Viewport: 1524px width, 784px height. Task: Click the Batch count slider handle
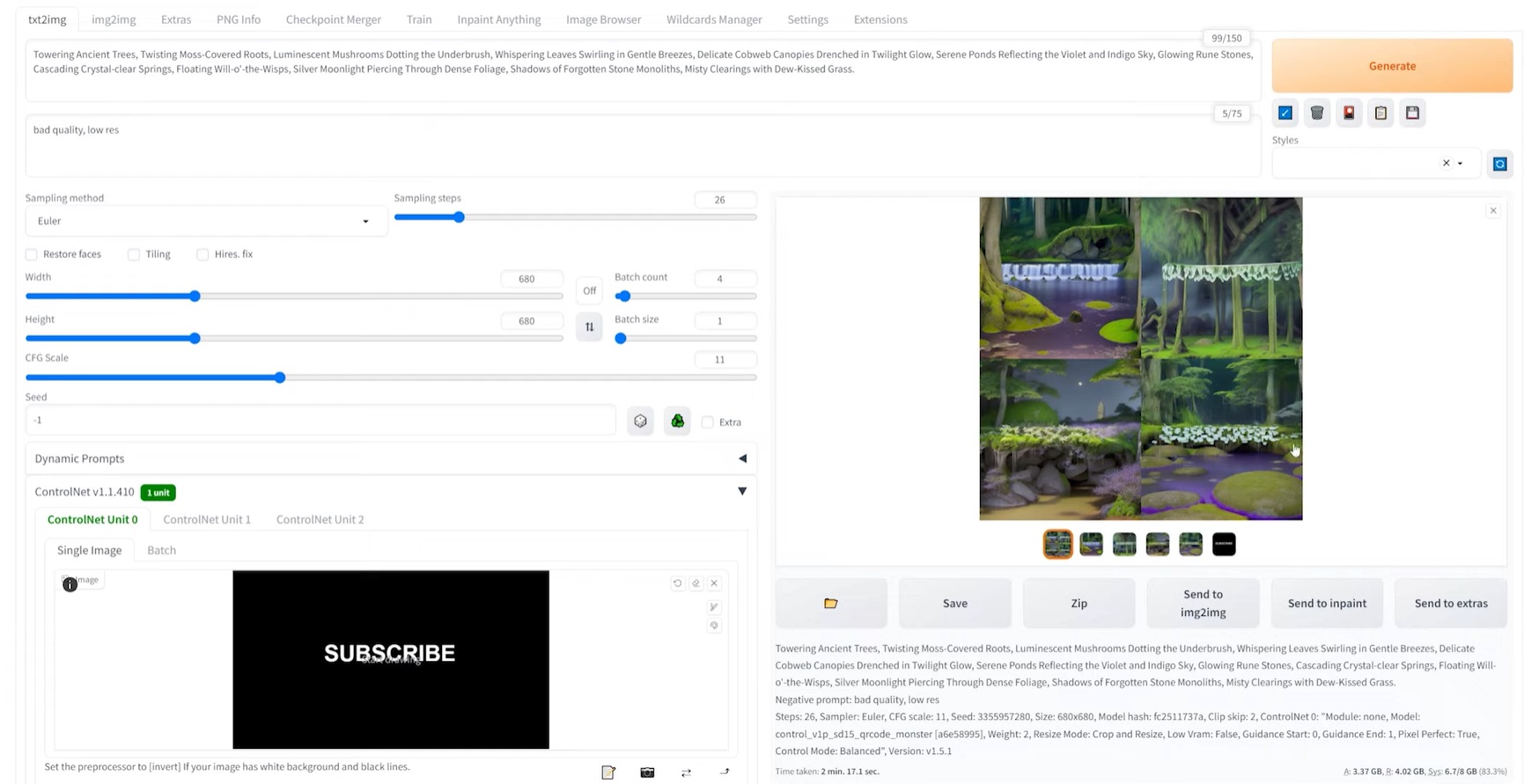pyautogui.click(x=624, y=297)
